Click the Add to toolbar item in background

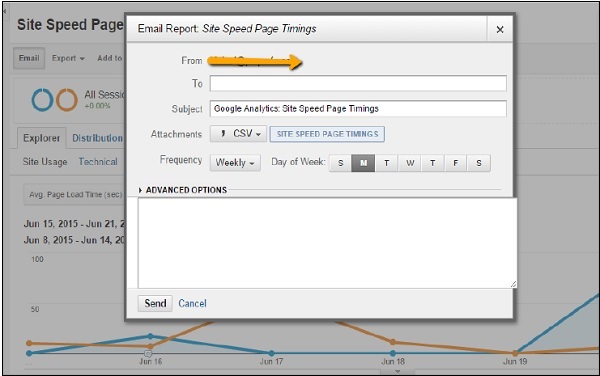[110, 58]
